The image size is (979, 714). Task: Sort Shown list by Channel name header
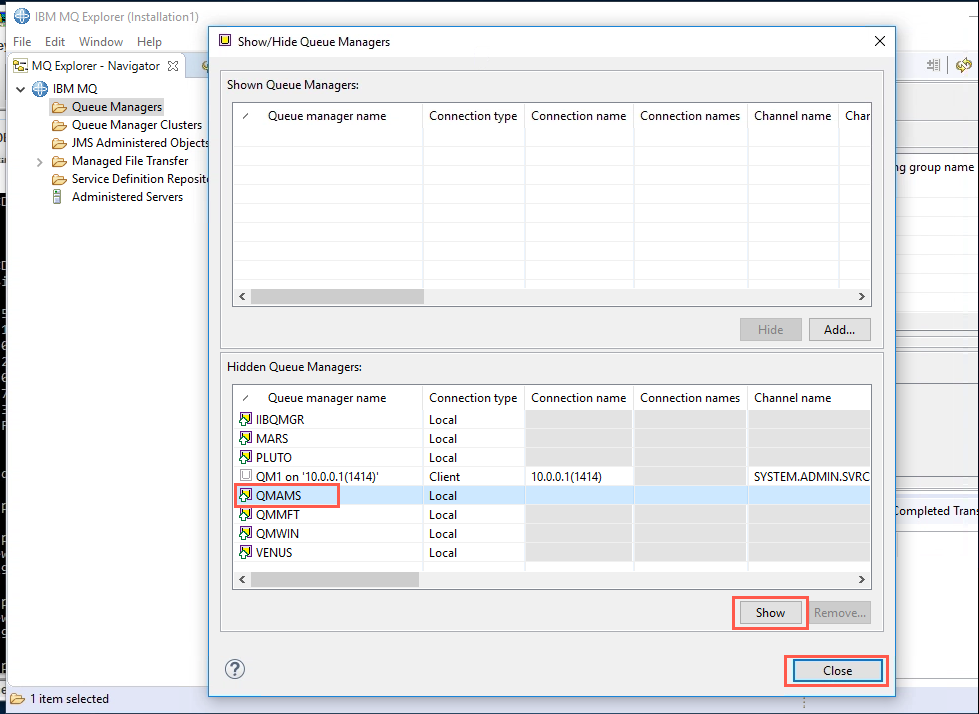[x=792, y=116]
